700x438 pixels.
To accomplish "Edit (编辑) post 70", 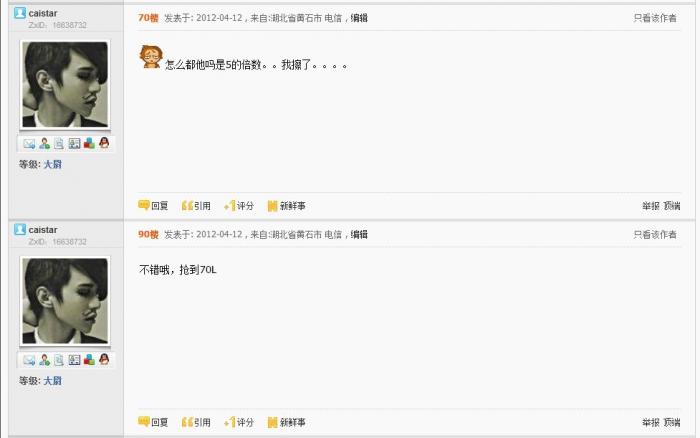I will [359, 18].
